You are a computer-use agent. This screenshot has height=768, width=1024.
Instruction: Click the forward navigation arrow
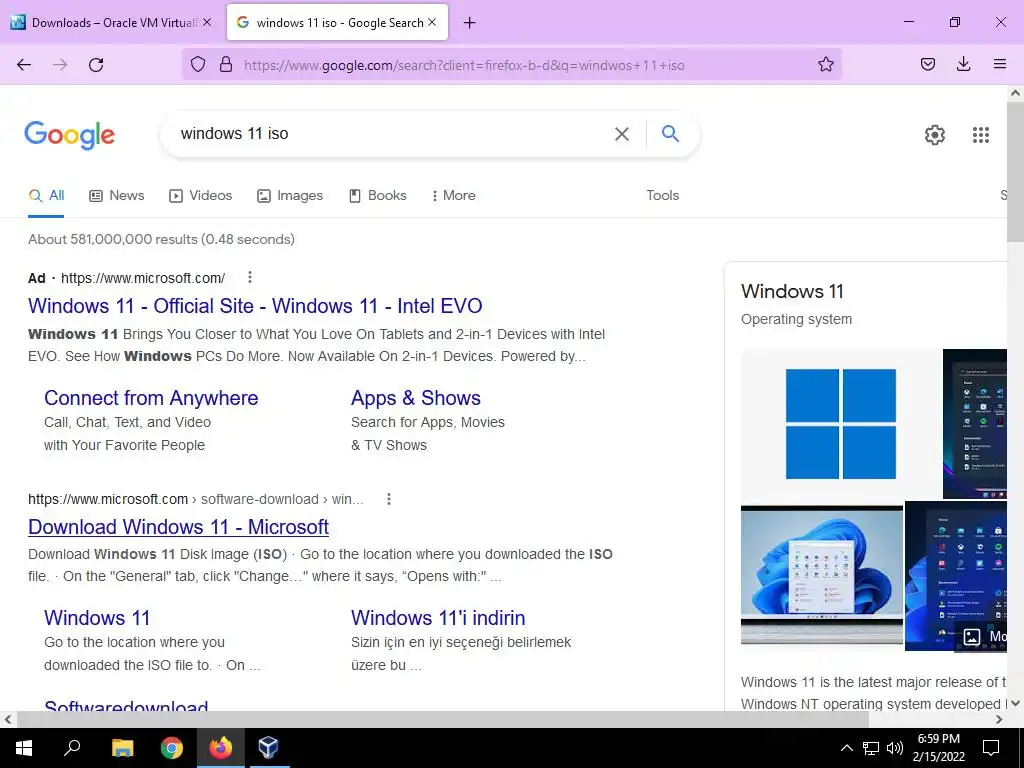pyautogui.click(x=60, y=64)
